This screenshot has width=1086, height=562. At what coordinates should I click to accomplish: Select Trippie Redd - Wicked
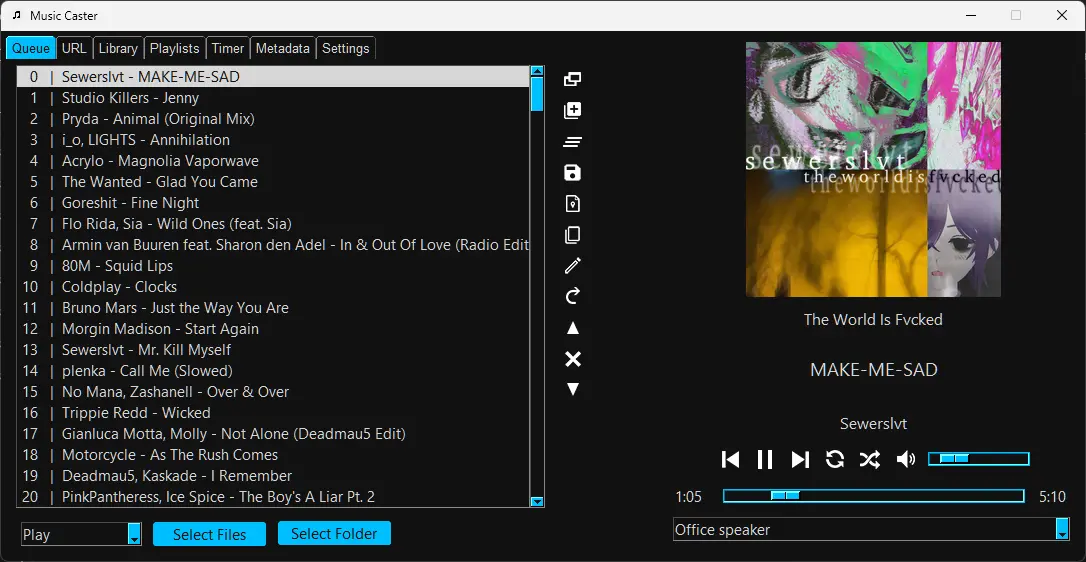[273, 413]
